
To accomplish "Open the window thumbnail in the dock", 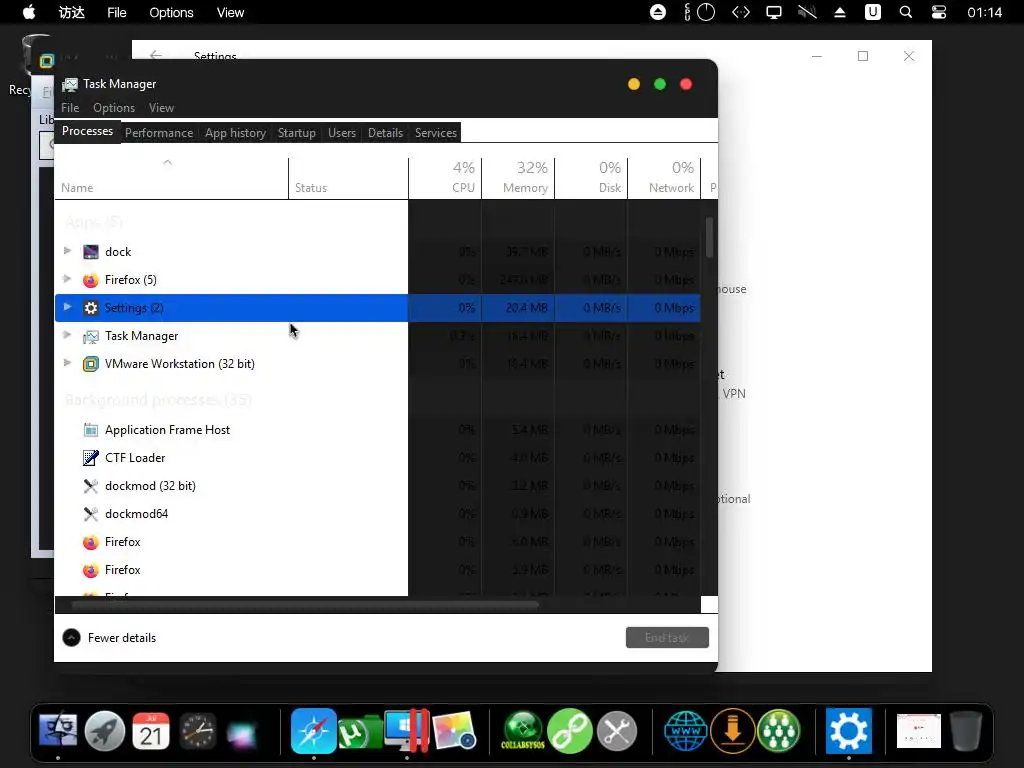I will (918, 731).
